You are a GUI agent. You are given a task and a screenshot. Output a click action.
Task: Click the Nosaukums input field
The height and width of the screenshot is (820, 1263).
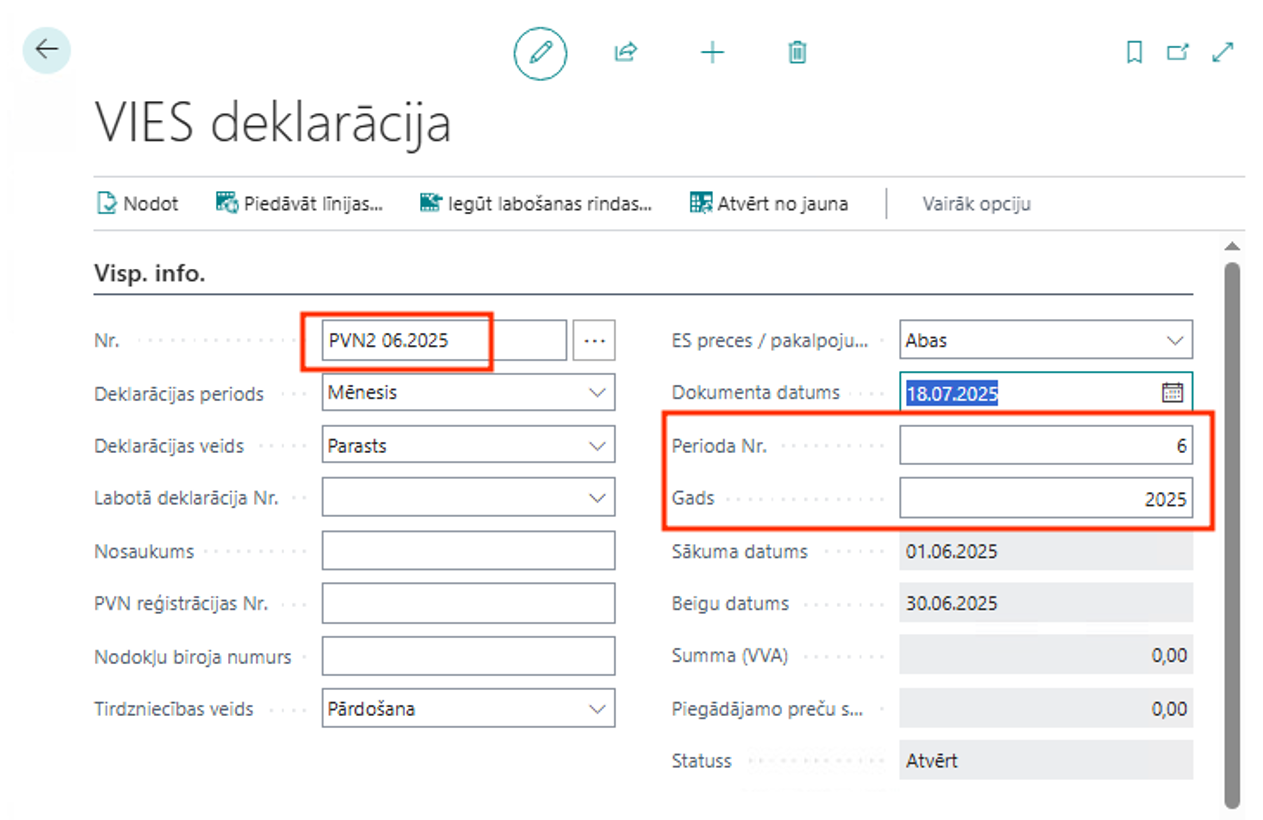click(468, 551)
